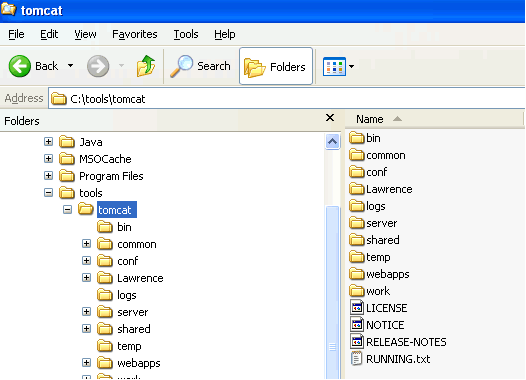Expand the Lawrence folder in tree
Screen dimensions: 526x380
click(x=87, y=277)
